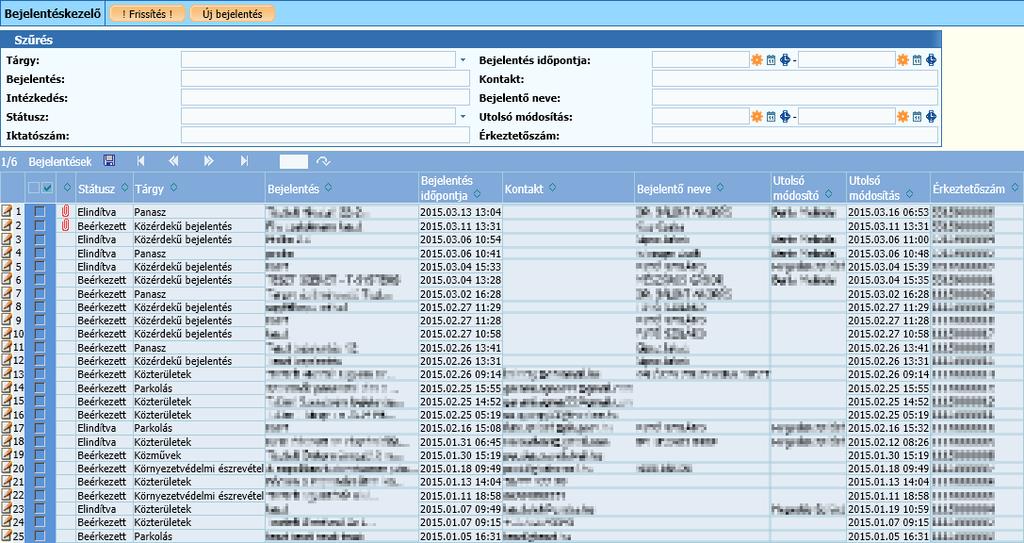Click the page number input box
Screen dimensions: 1024x543
293,161
